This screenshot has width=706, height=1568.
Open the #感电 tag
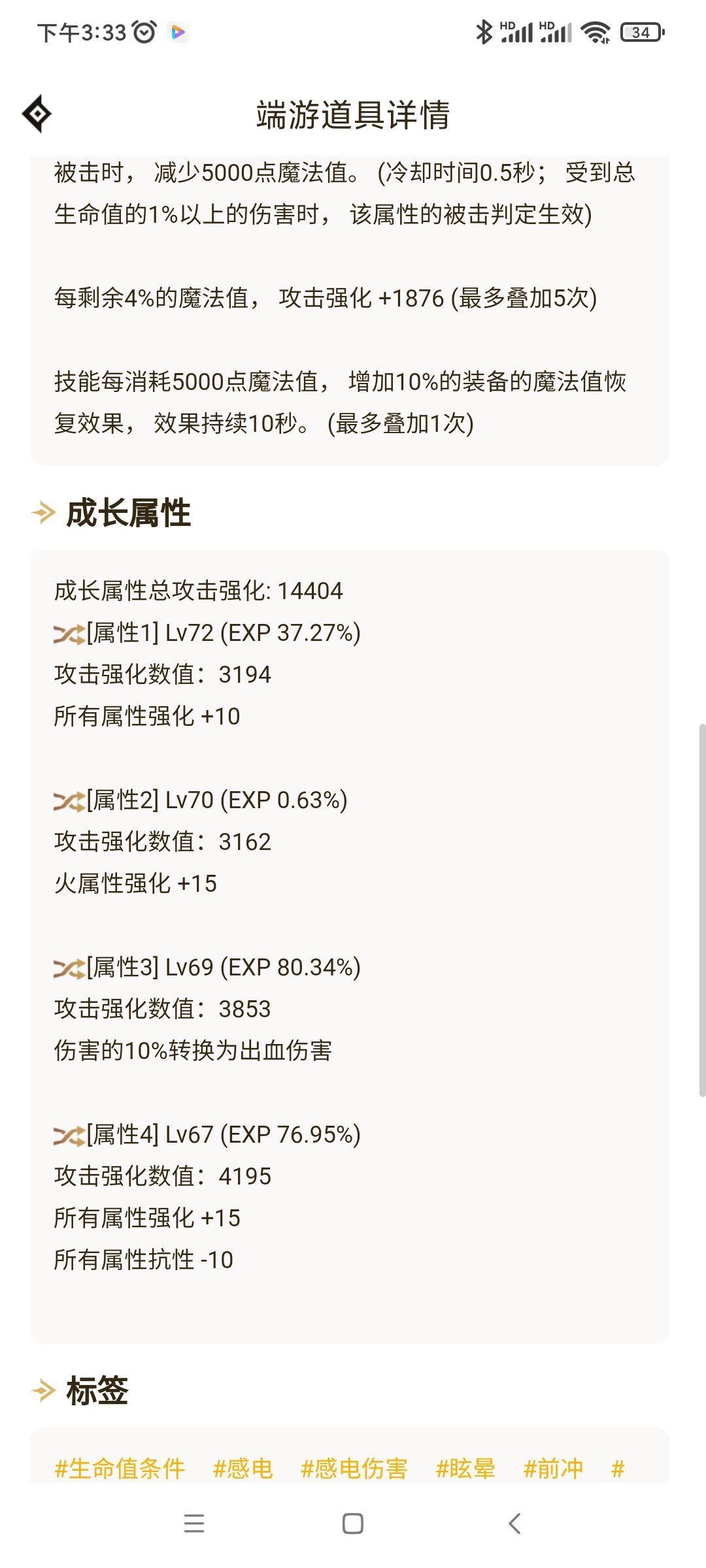point(243,1468)
